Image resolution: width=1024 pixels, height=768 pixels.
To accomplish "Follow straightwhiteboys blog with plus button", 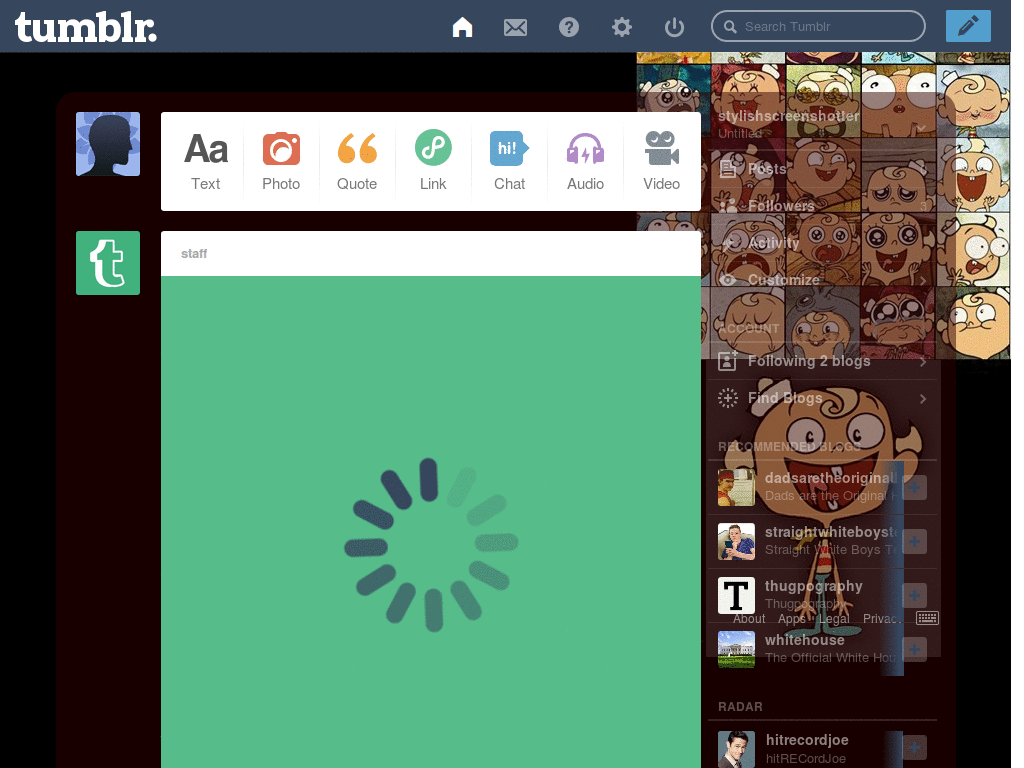I will 914,541.
